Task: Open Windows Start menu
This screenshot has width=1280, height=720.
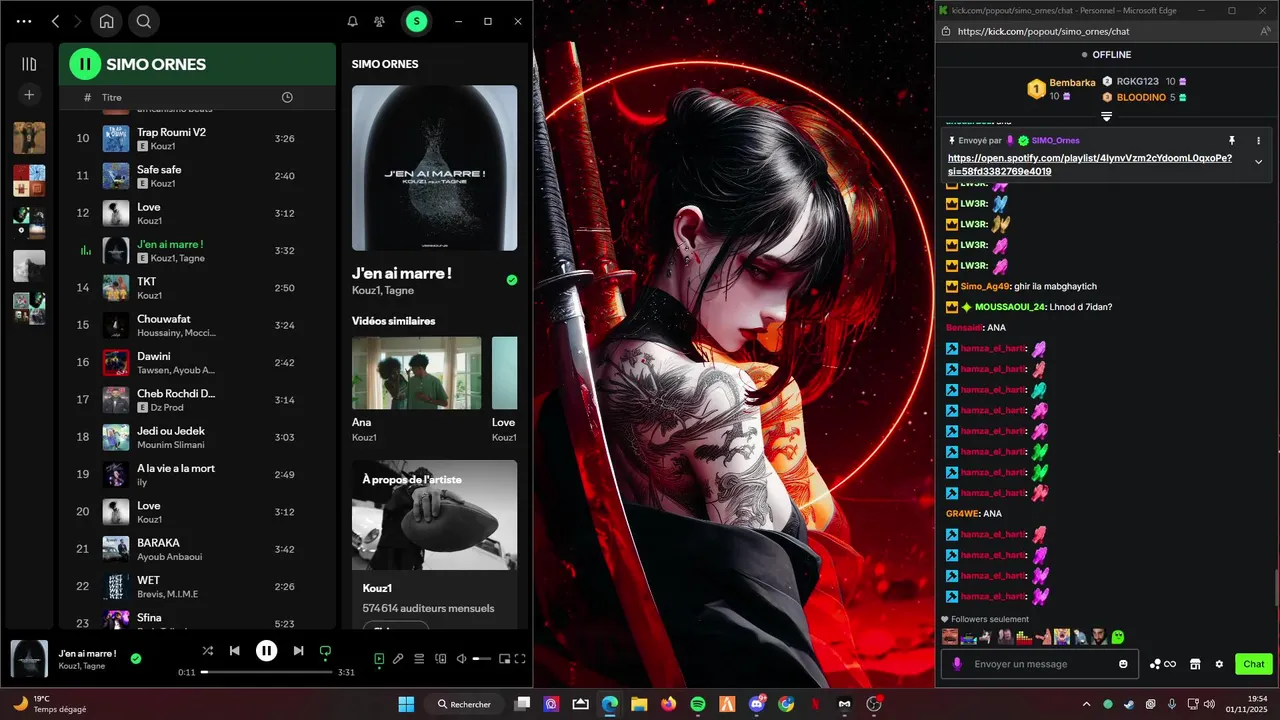Action: click(x=406, y=704)
